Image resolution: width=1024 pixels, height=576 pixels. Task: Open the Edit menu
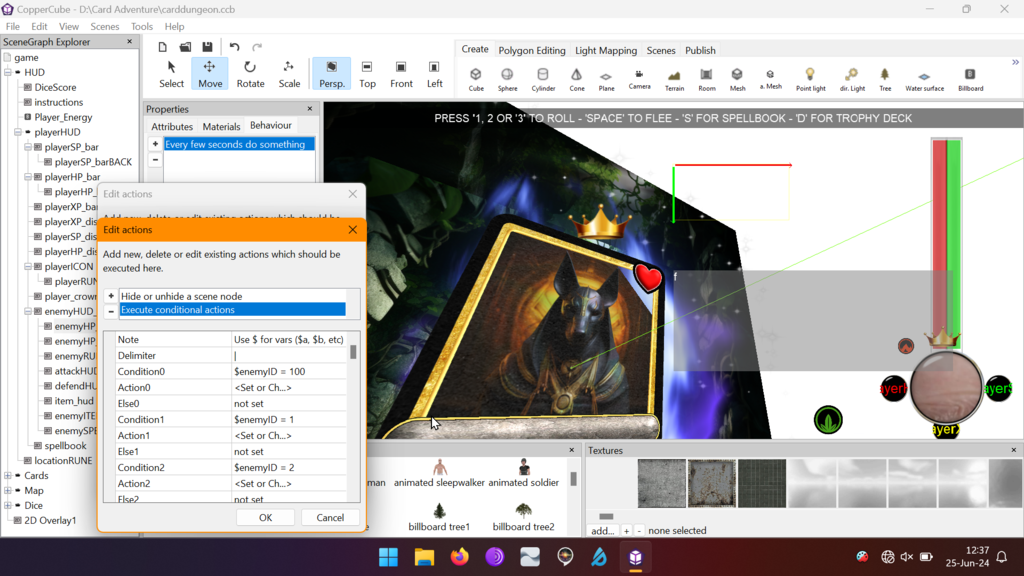click(39, 27)
